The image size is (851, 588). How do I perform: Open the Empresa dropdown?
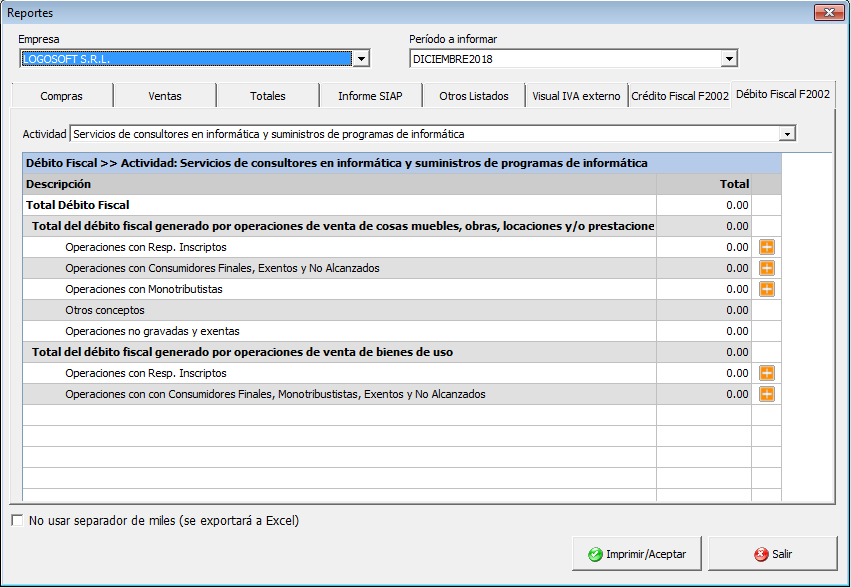pos(361,59)
